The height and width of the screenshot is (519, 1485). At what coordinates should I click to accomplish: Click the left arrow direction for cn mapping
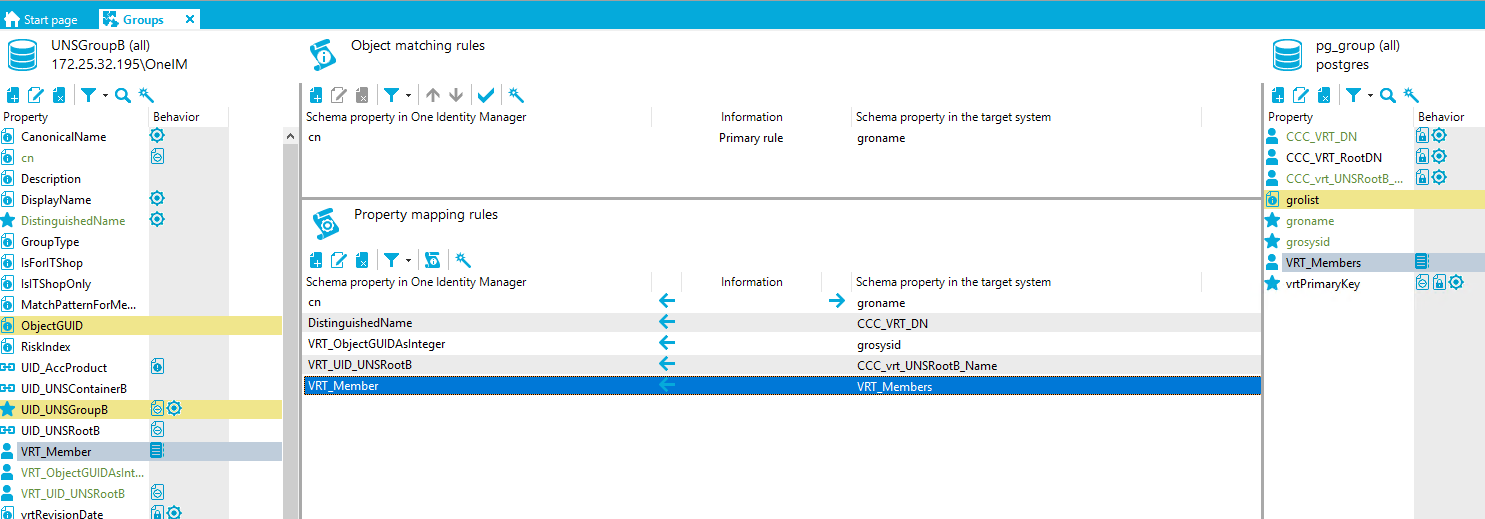click(667, 302)
